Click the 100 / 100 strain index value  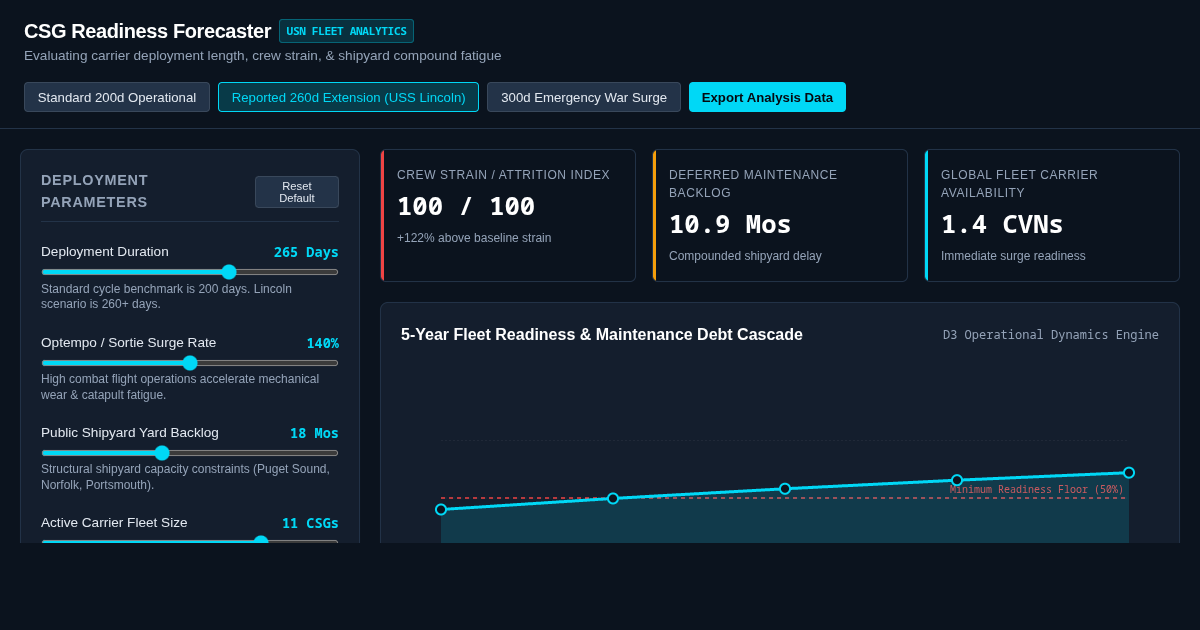tap(466, 206)
